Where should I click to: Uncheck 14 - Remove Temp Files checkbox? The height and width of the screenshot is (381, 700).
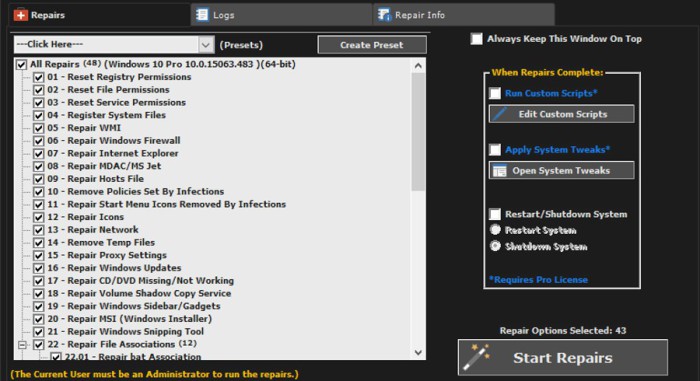click(39, 243)
